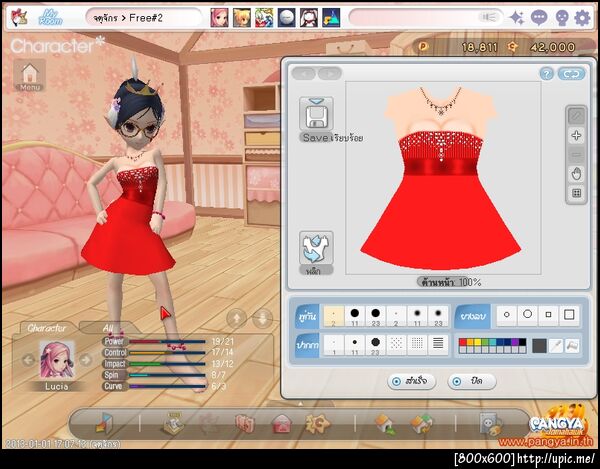Click the red mailbox icon in bottom bar
The height and width of the screenshot is (469, 600).
[x=282, y=424]
